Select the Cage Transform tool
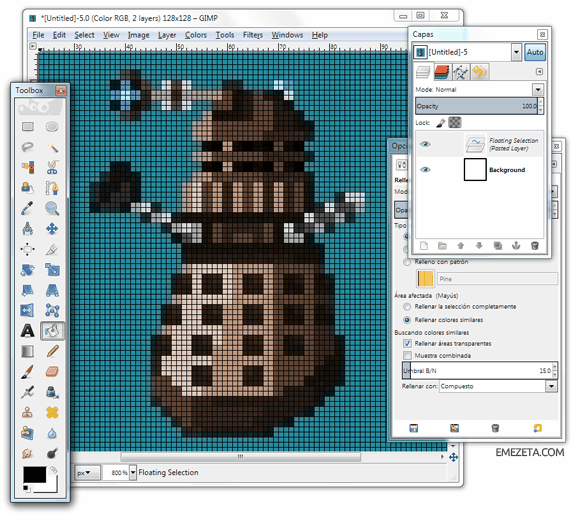 coord(52,311)
